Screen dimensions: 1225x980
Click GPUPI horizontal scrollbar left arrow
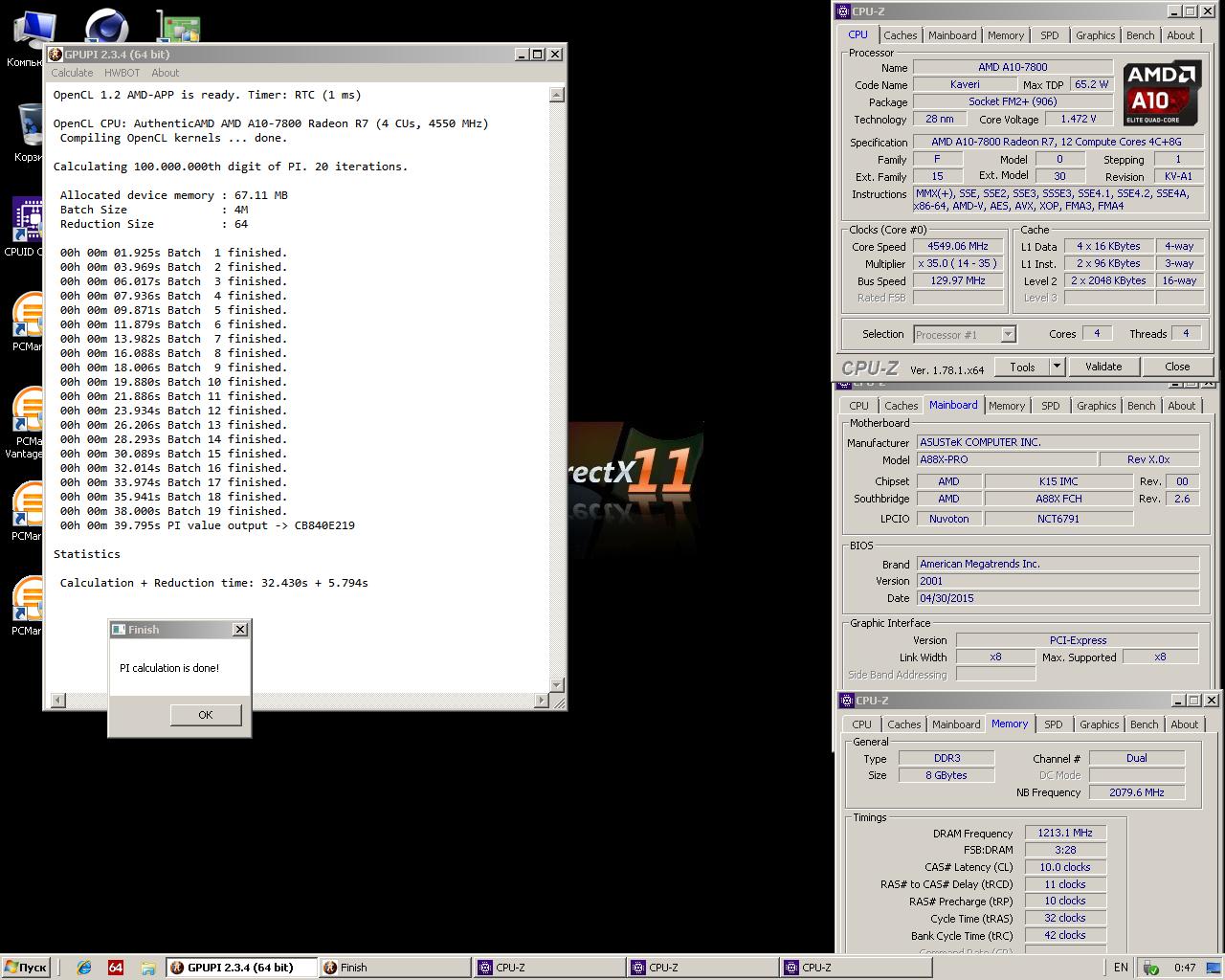point(58,701)
